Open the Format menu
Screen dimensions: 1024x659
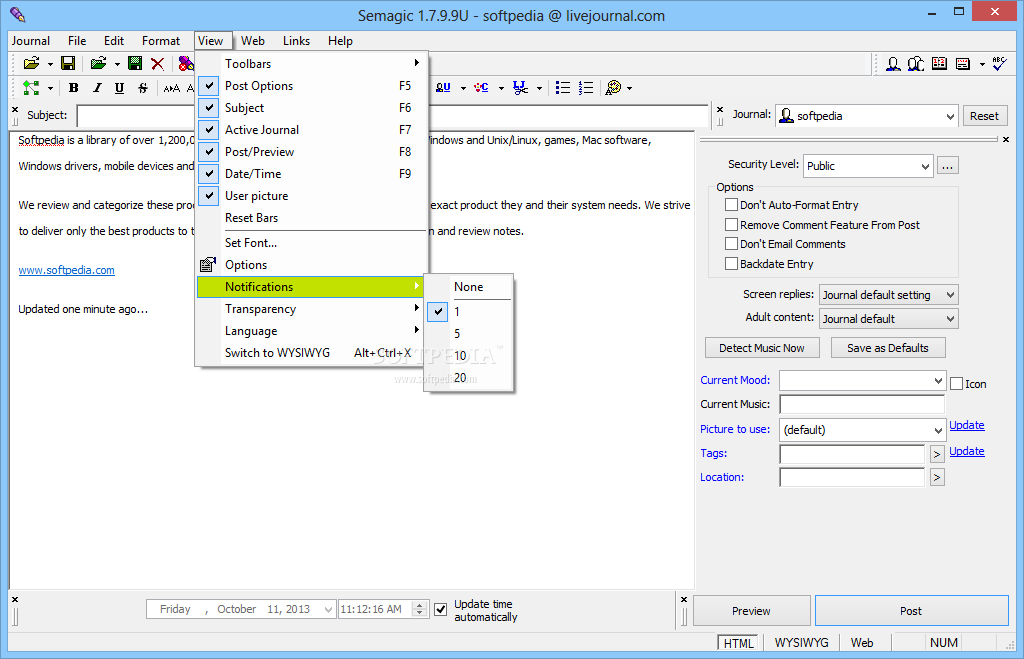161,40
